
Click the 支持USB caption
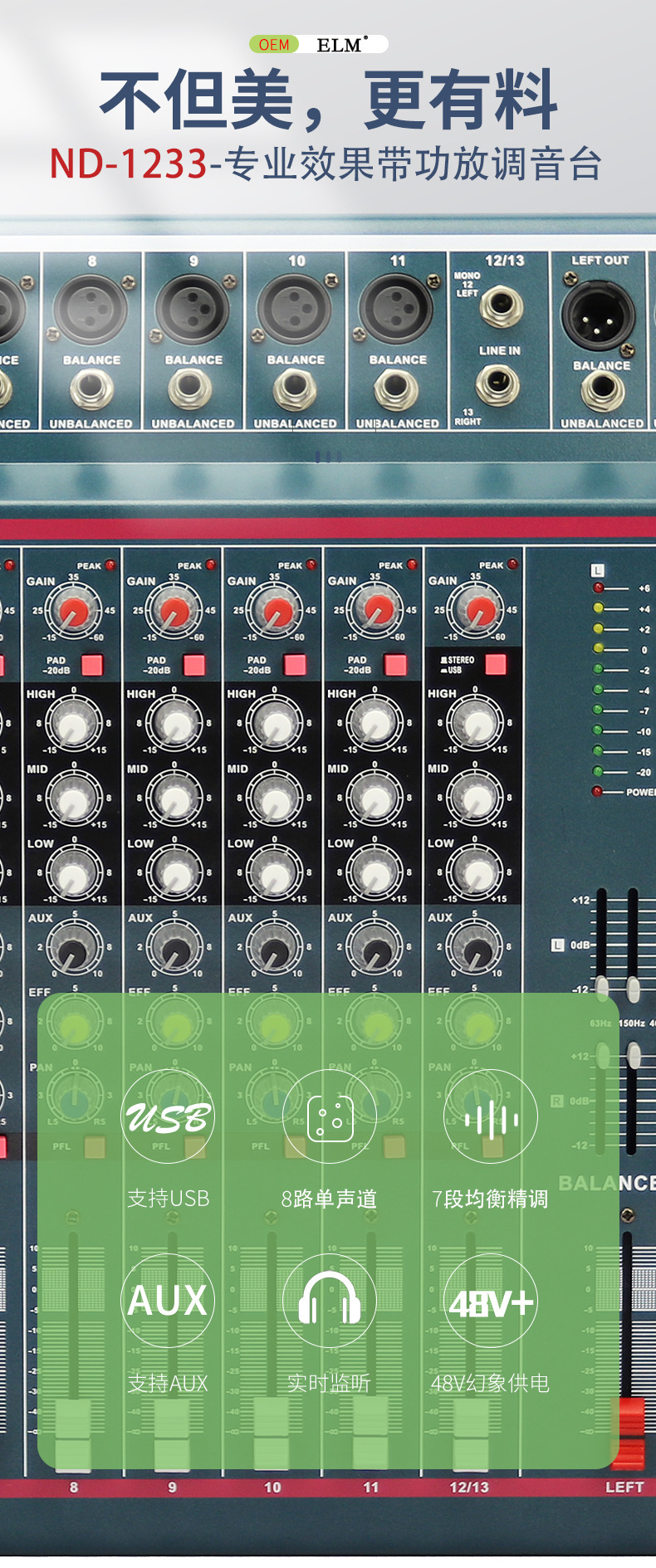[x=169, y=1199]
